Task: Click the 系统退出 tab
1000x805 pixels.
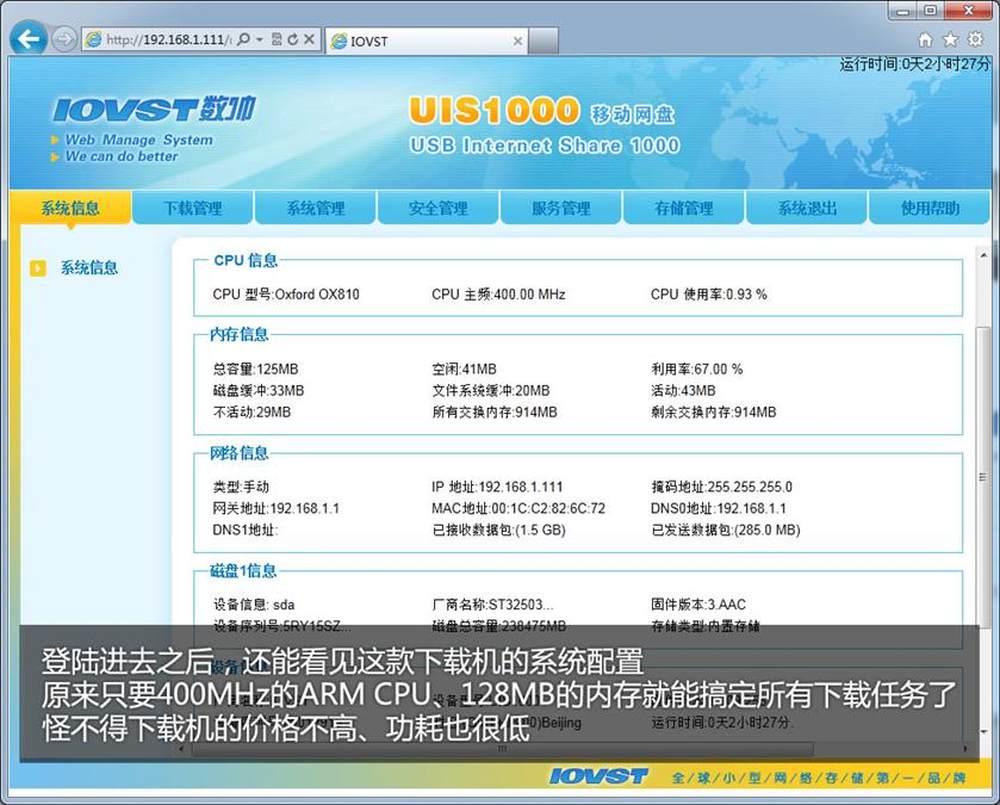Action: tap(807, 208)
